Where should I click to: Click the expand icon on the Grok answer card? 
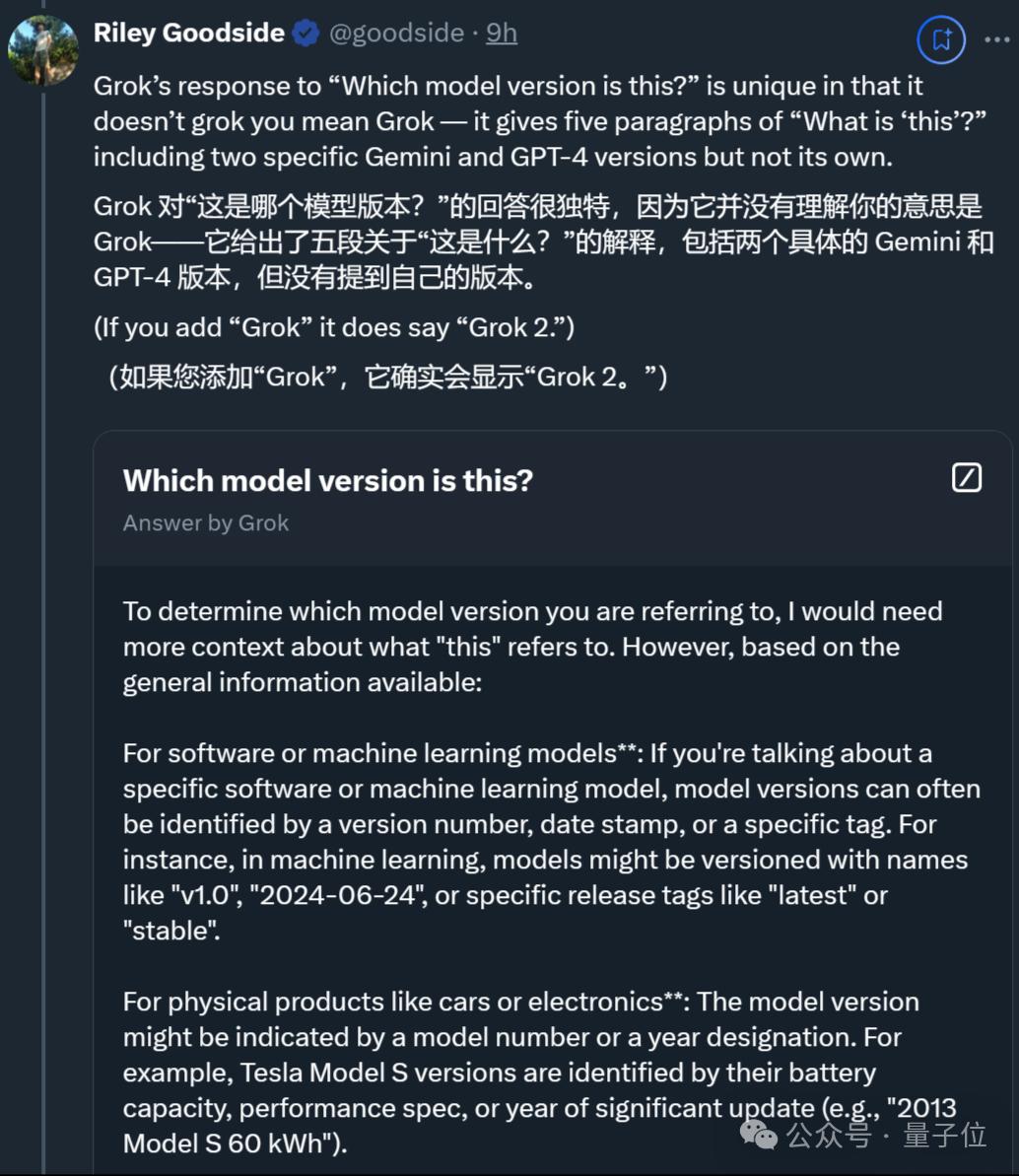(x=966, y=477)
